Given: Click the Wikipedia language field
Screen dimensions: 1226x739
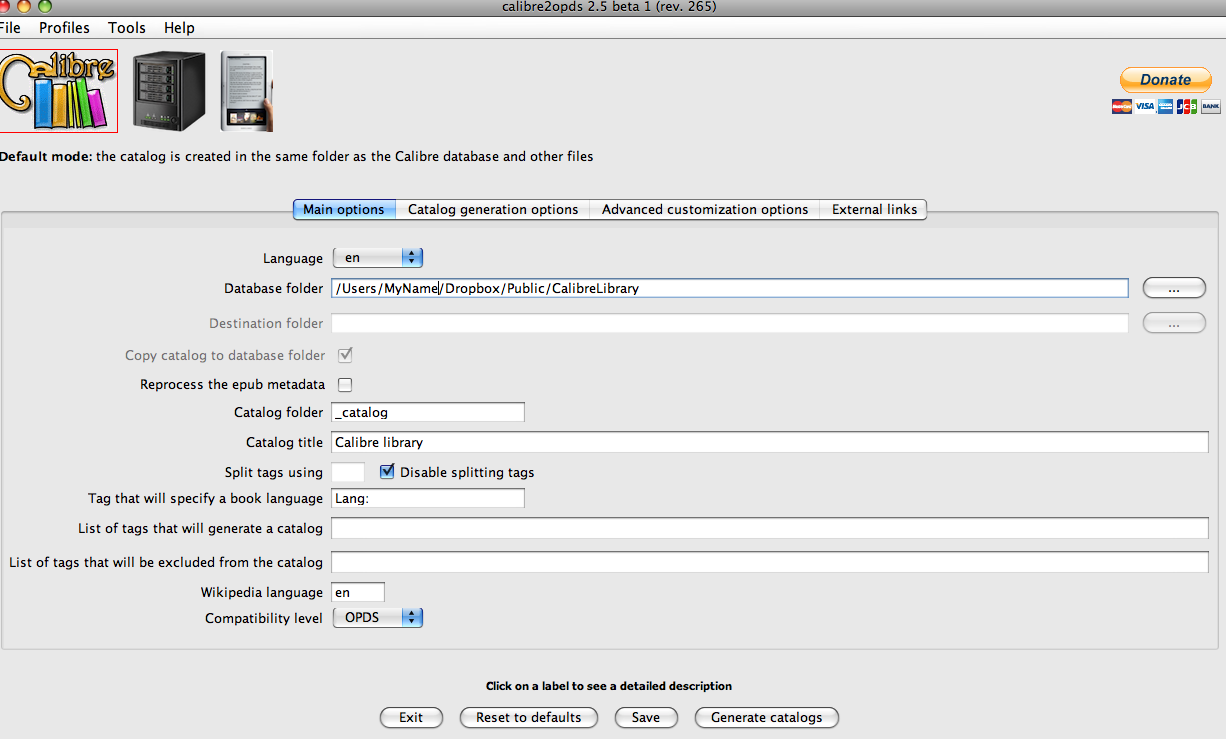Looking at the screenshot, I should 358,592.
